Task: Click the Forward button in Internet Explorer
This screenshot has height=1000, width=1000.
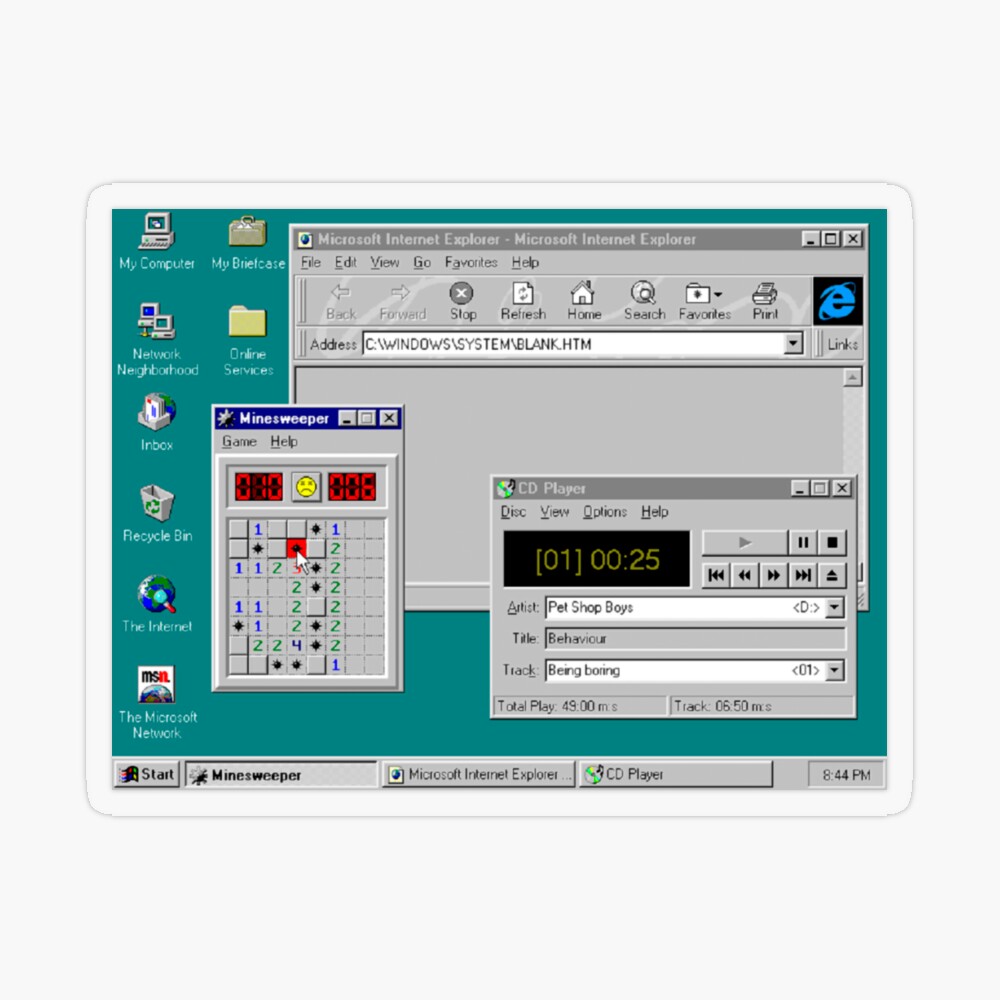Action: (x=402, y=302)
